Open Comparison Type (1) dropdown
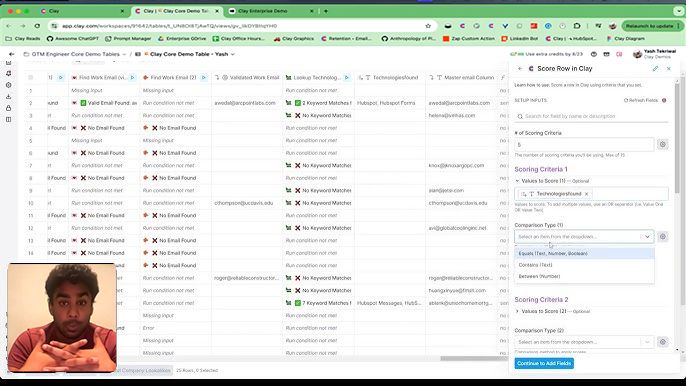 [x=584, y=236]
